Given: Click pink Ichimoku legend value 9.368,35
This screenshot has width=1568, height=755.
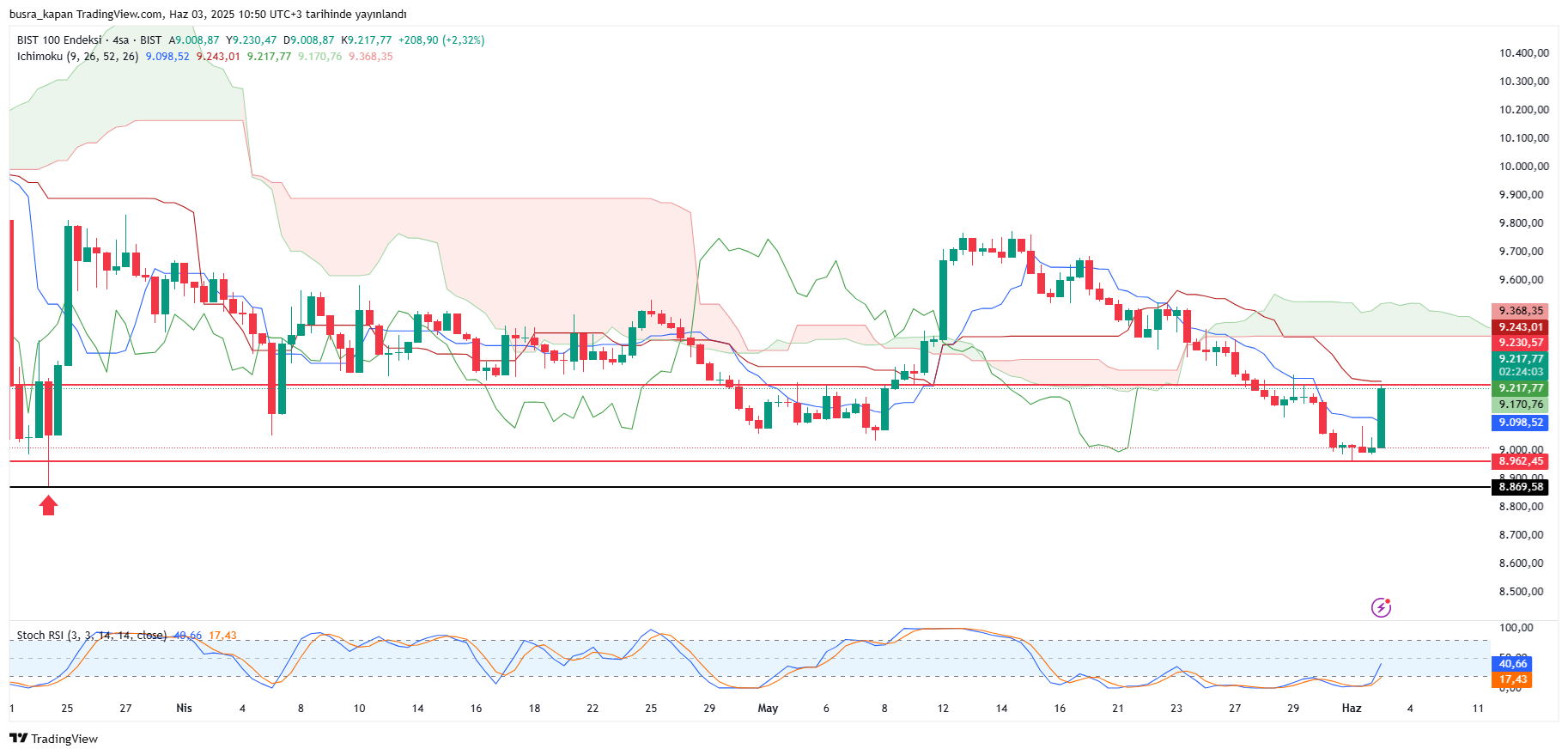Looking at the screenshot, I should click(x=370, y=57).
